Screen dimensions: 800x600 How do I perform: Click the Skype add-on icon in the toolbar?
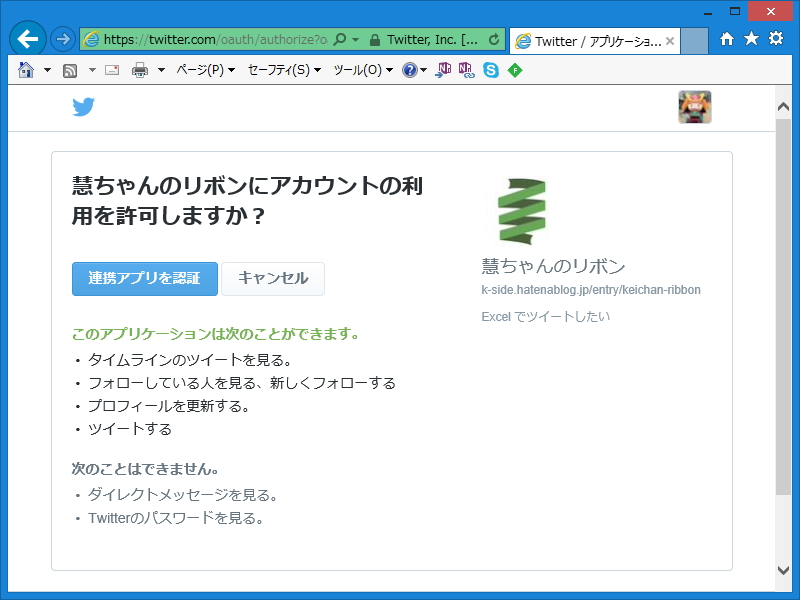[489, 70]
